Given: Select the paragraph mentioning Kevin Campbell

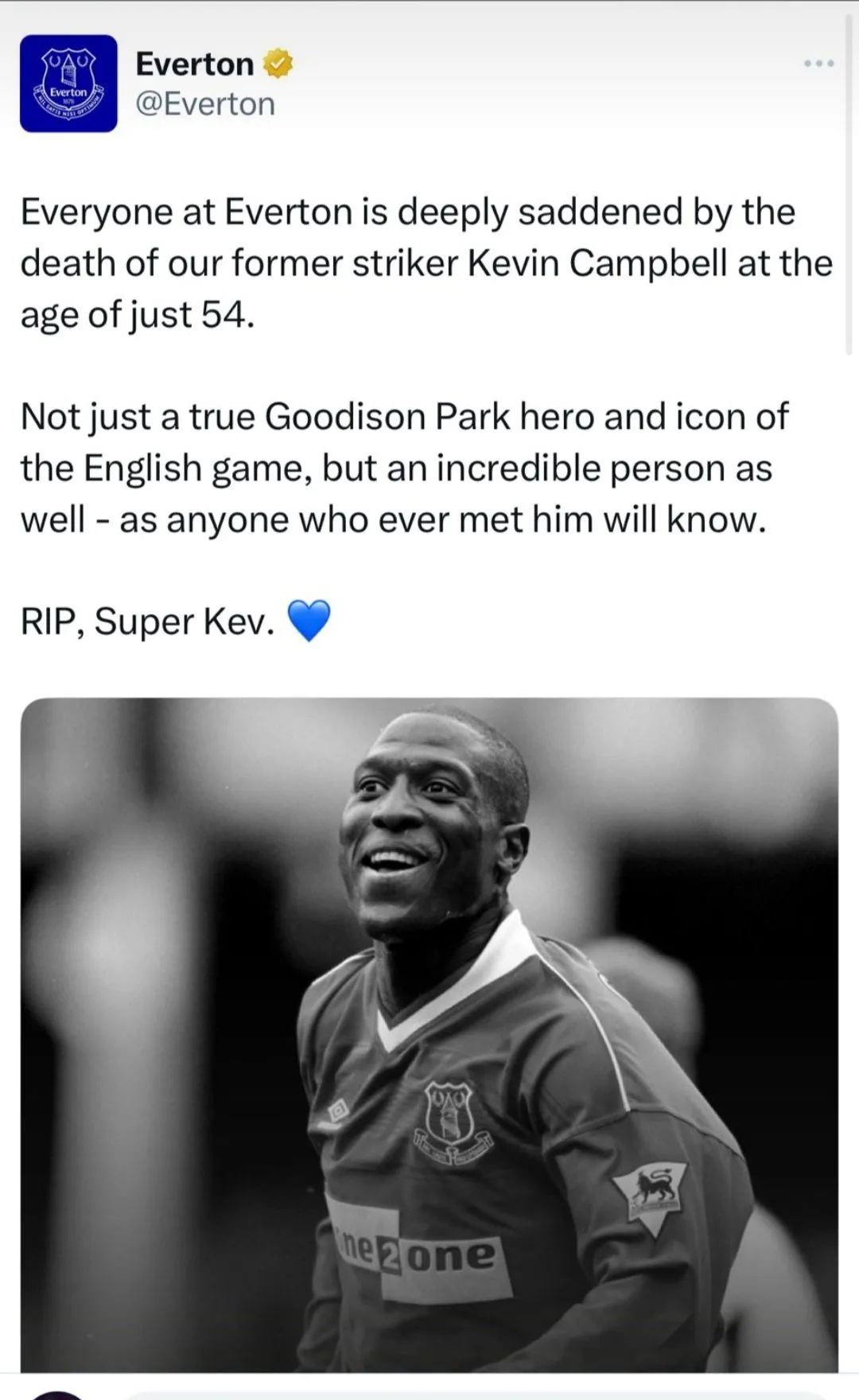Looking at the screenshot, I should [426, 263].
